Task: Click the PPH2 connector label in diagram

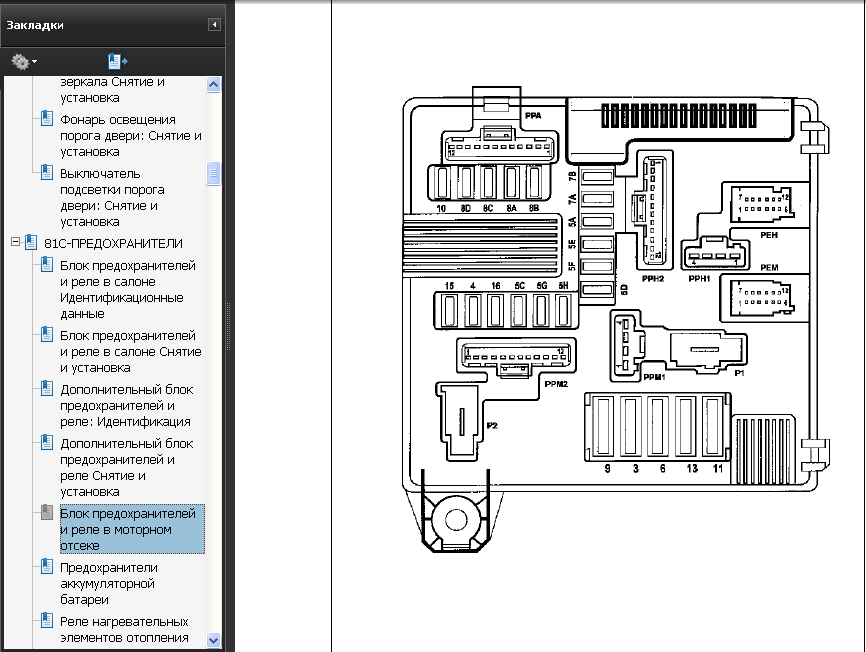Action: click(x=653, y=279)
